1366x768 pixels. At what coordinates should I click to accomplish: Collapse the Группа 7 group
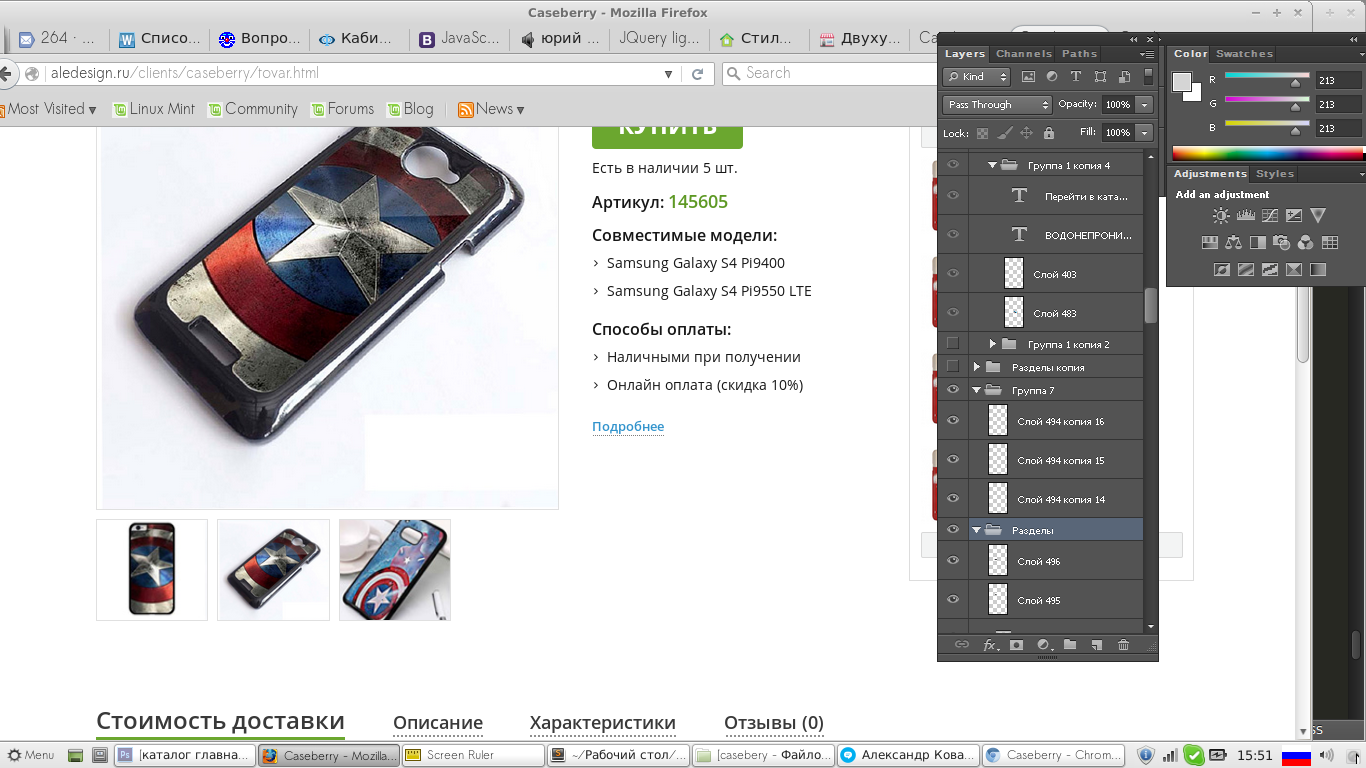point(977,390)
